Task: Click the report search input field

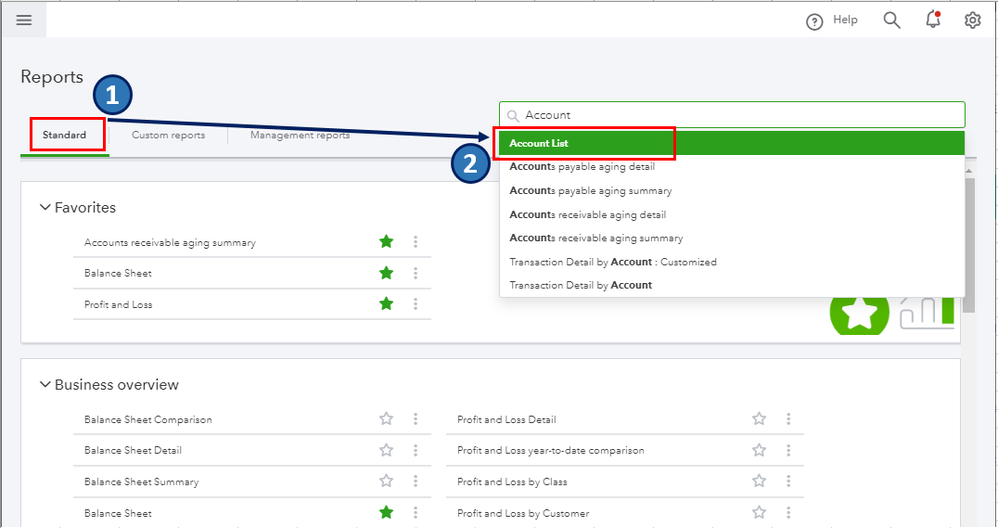Action: [x=740, y=115]
